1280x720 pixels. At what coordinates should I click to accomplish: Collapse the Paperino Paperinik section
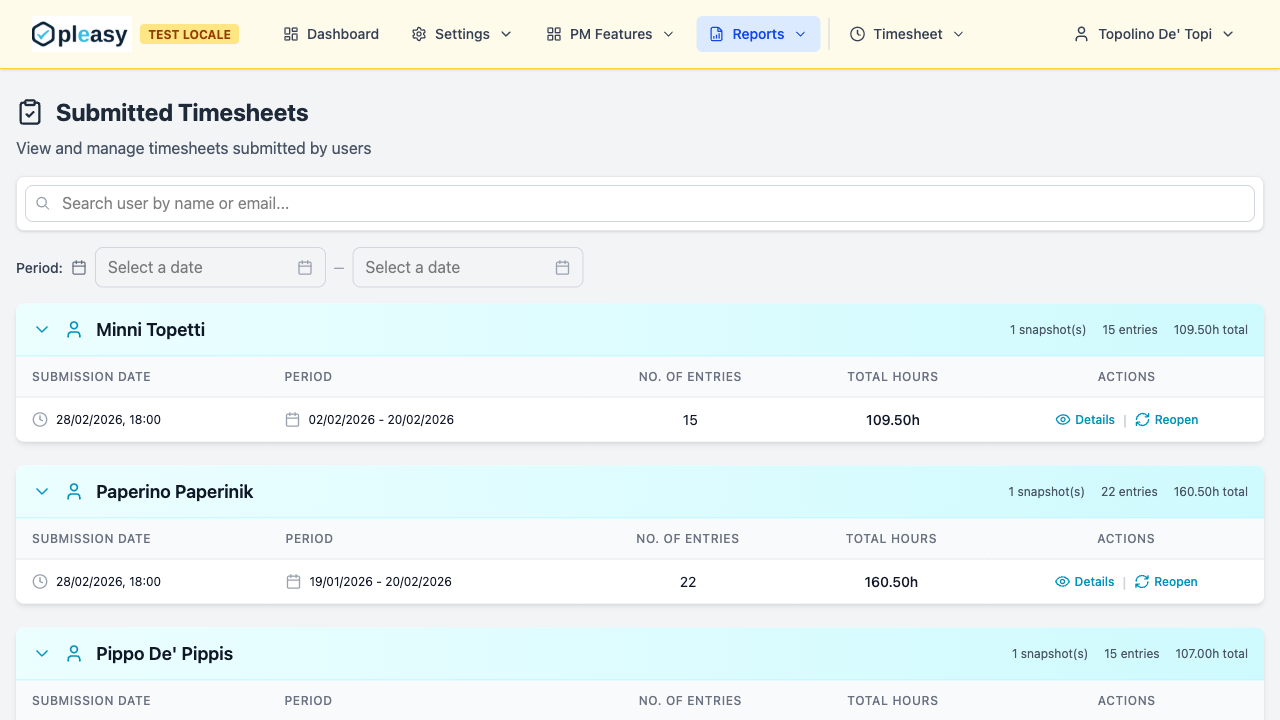point(42,492)
